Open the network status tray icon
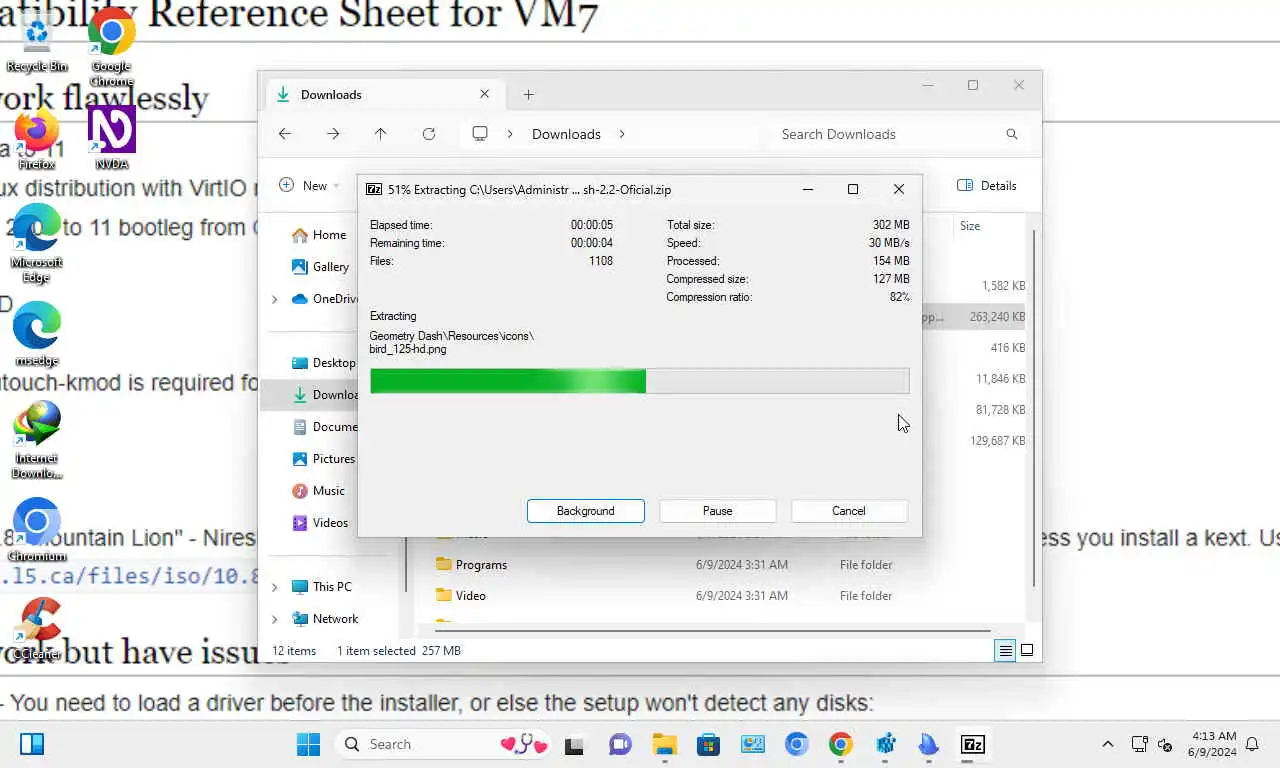 1139,744
